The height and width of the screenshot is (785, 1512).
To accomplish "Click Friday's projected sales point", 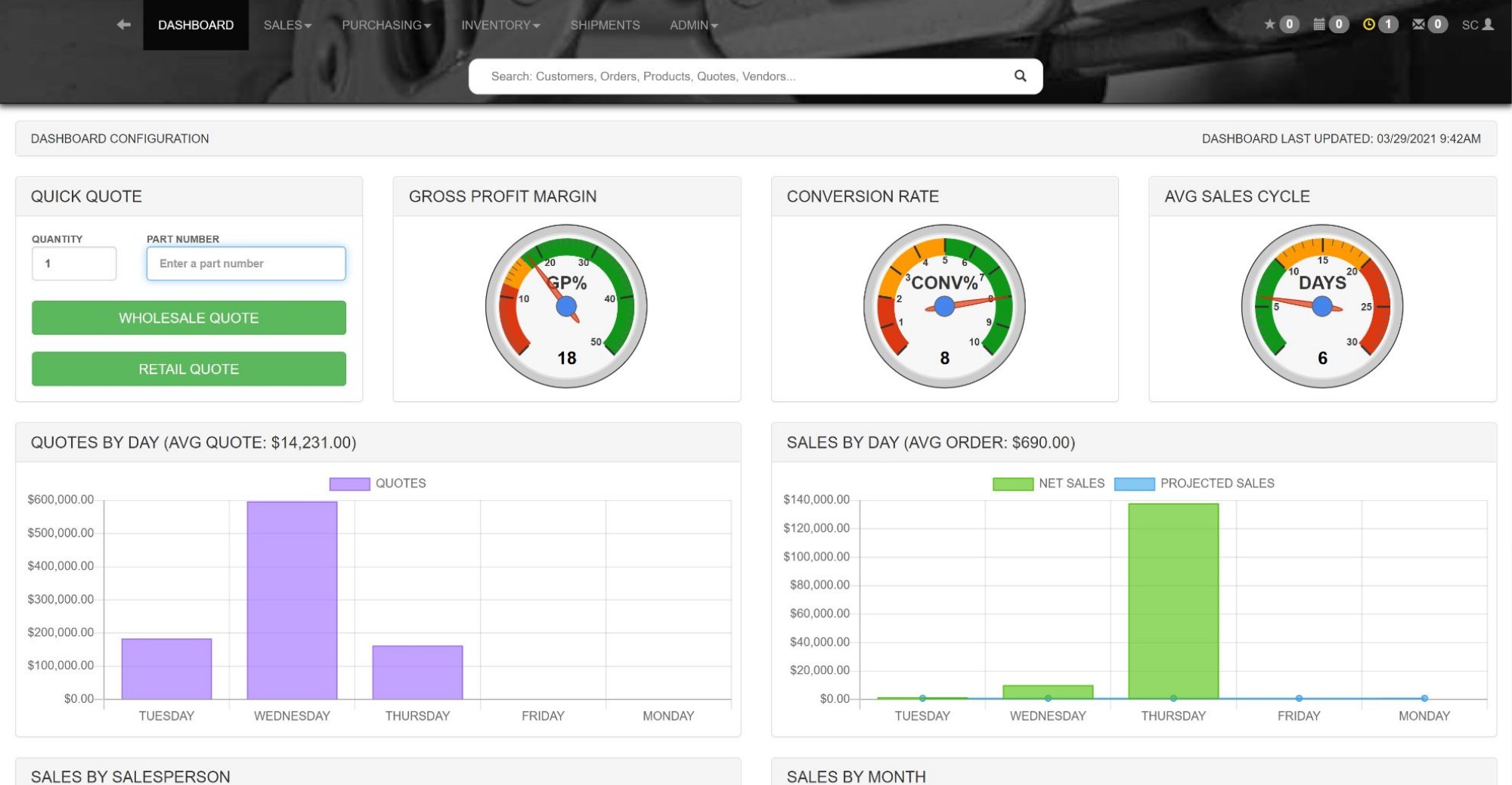I will click(1299, 698).
